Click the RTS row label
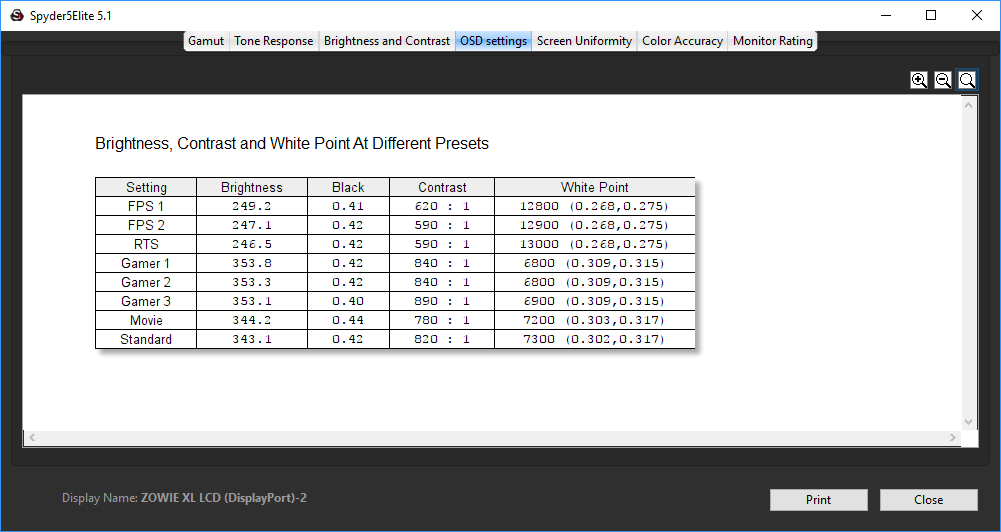The image size is (1001, 532). point(146,245)
